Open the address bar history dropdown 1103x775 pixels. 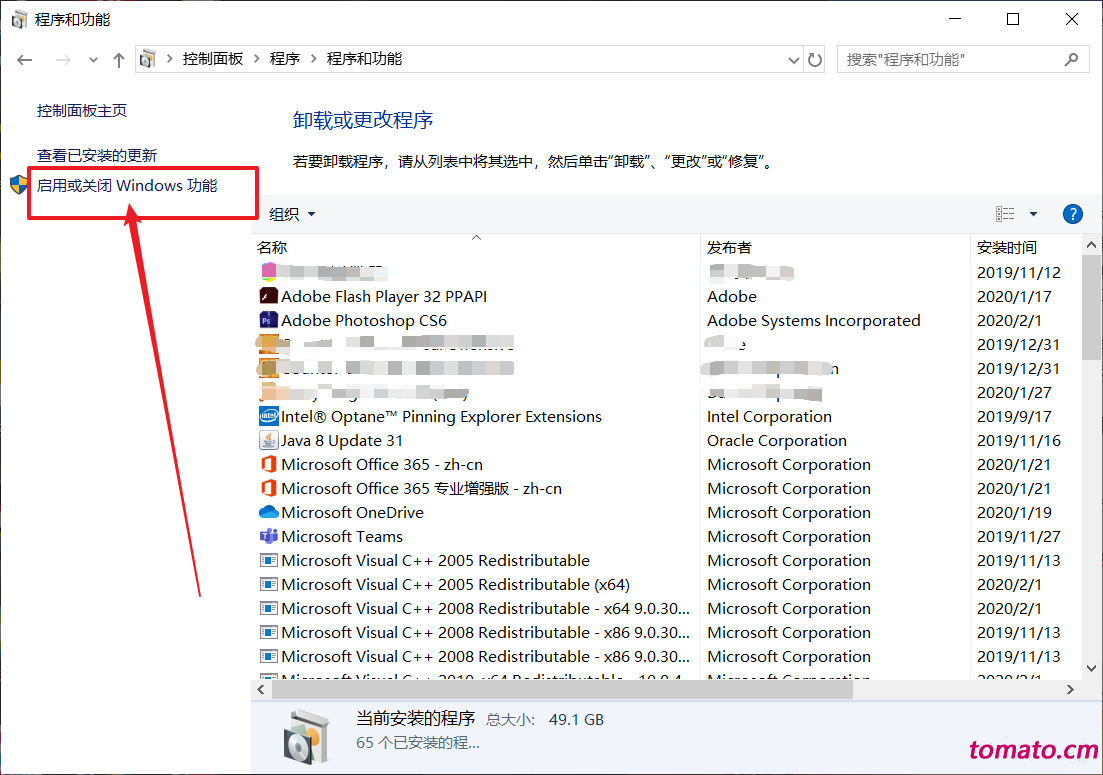[793, 60]
